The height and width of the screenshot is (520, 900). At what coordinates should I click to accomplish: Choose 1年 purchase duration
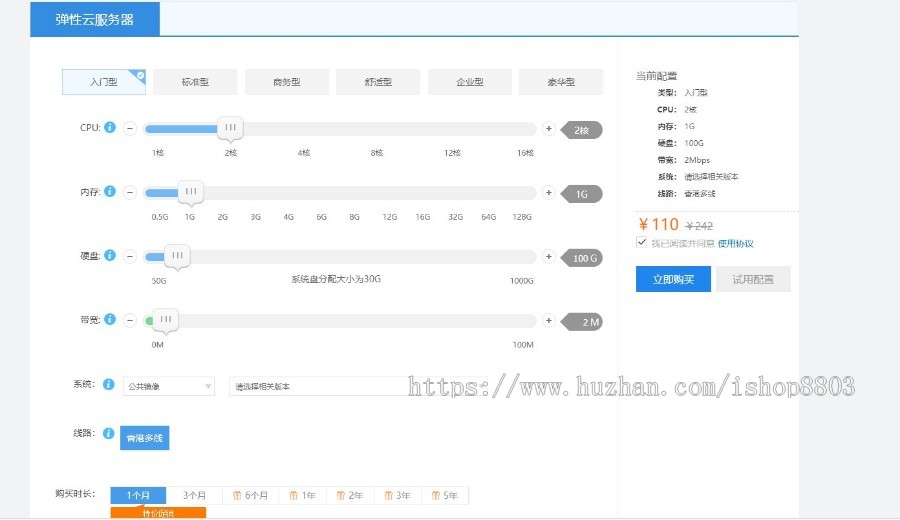pyautogui.click(x=302, y=495)
